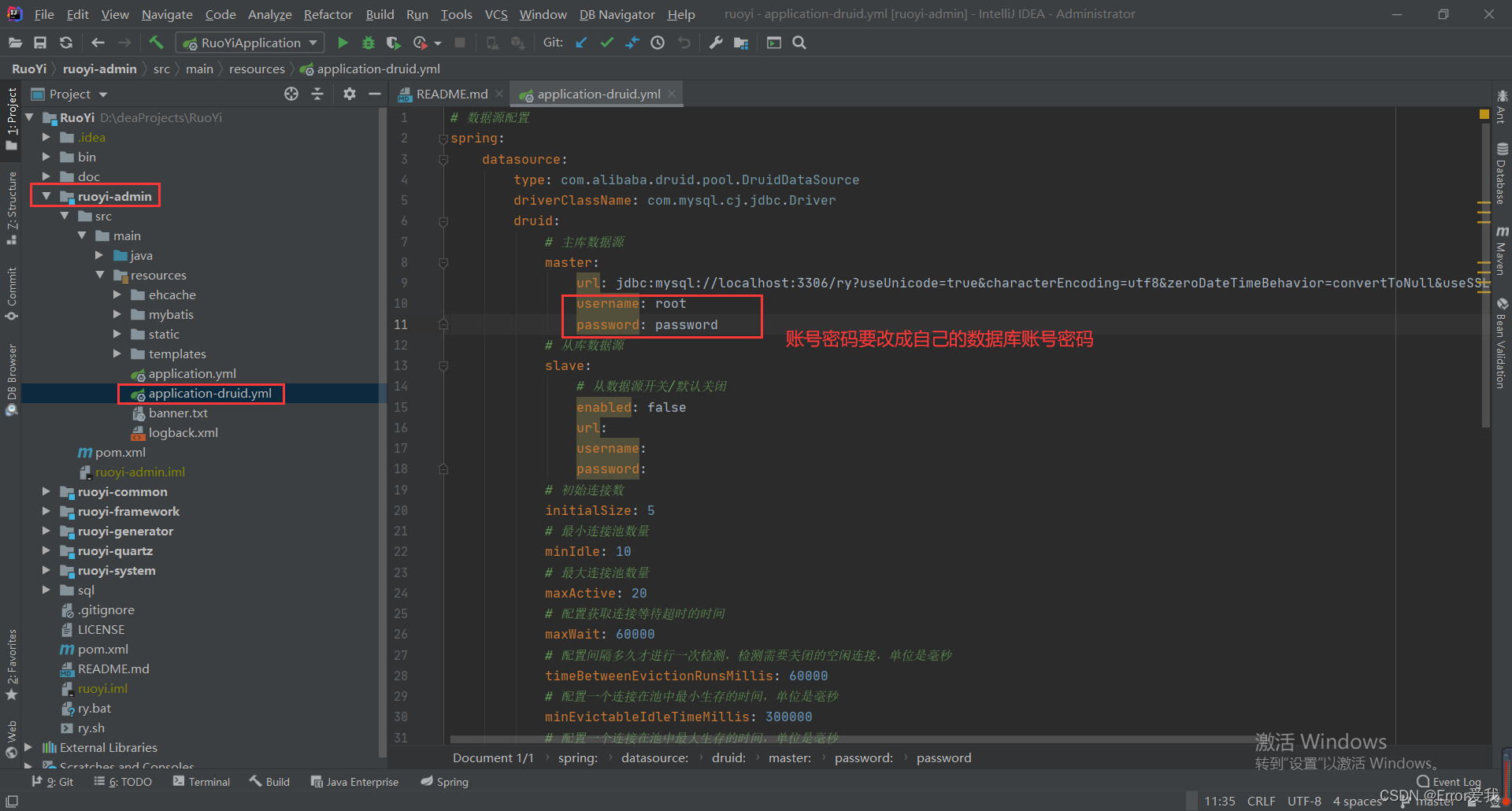Expand External Libraries node
Viewport: 1512px width, 811px height.
coord(28,747)
